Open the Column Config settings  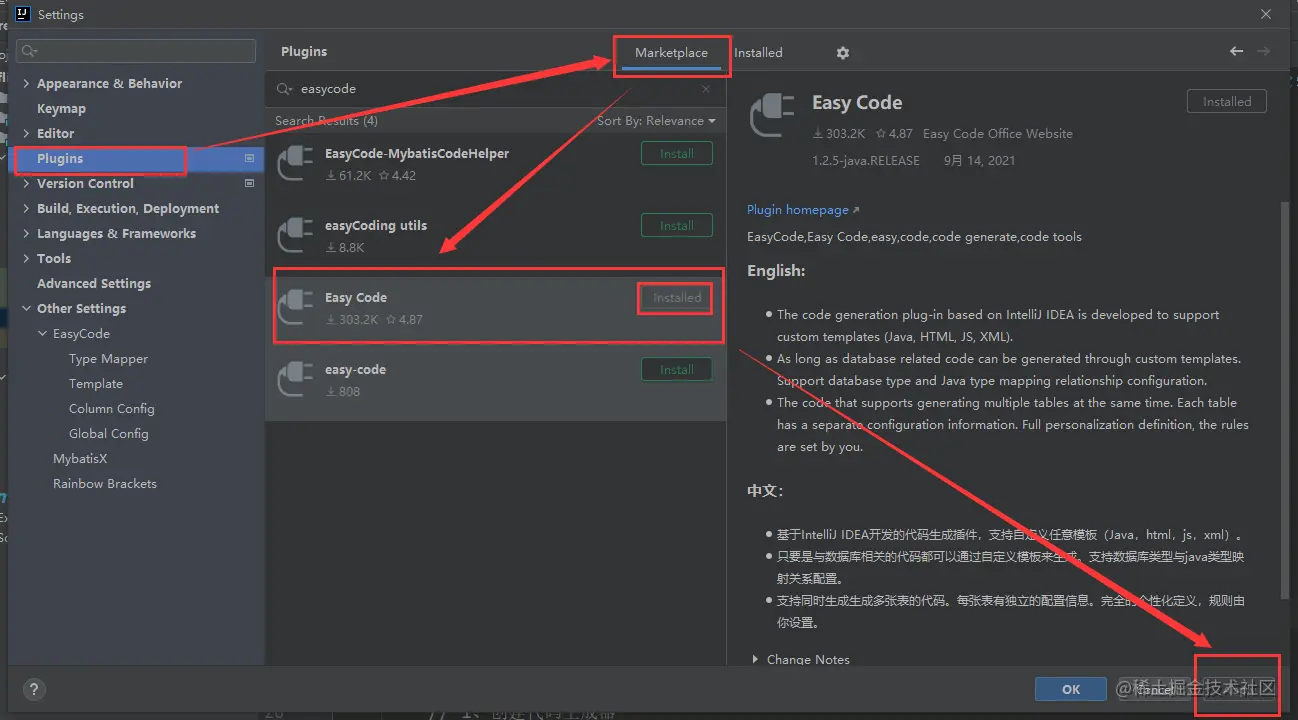coord(112,409)
